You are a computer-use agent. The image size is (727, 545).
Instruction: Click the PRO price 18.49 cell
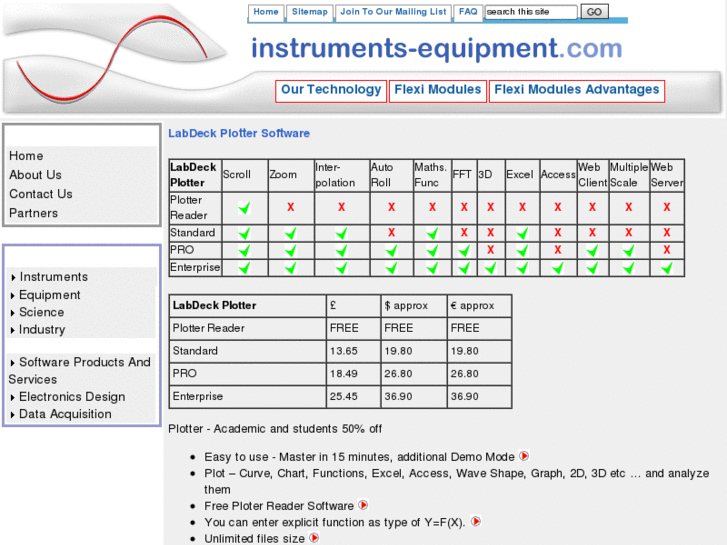(x=353, y=374)
